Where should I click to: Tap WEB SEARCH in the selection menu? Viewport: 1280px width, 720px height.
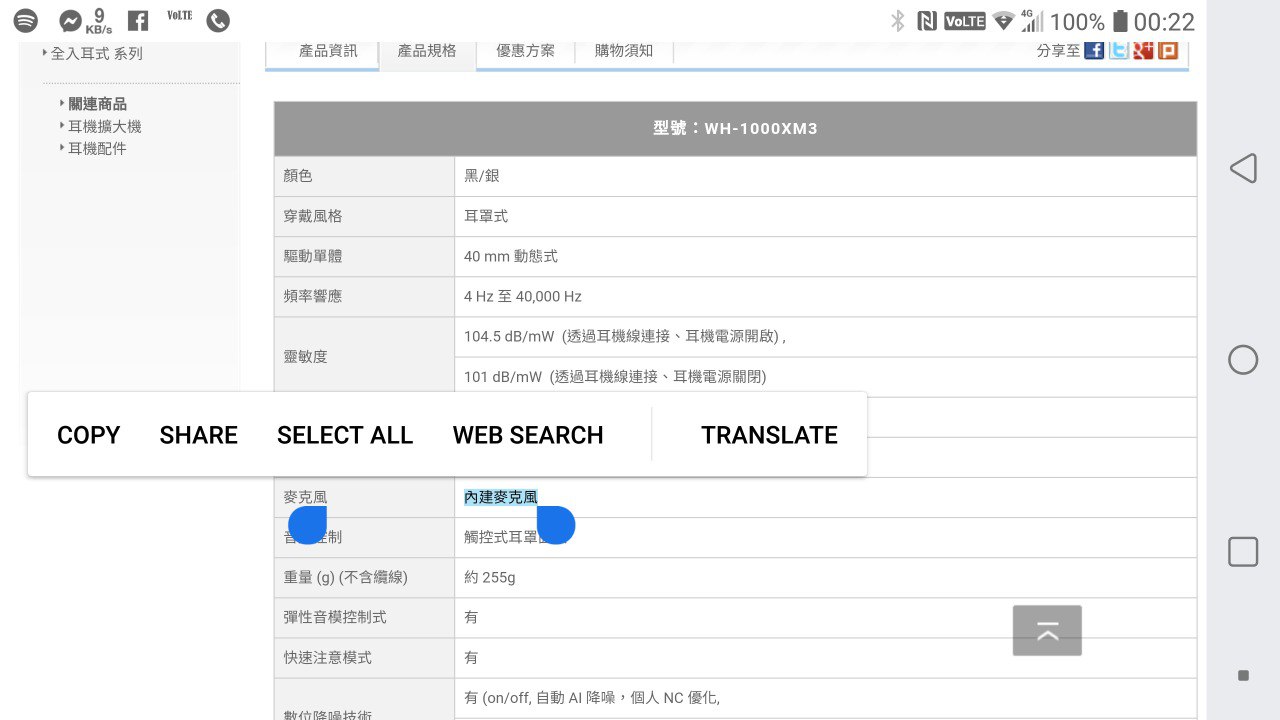click(x=528, y=435)
